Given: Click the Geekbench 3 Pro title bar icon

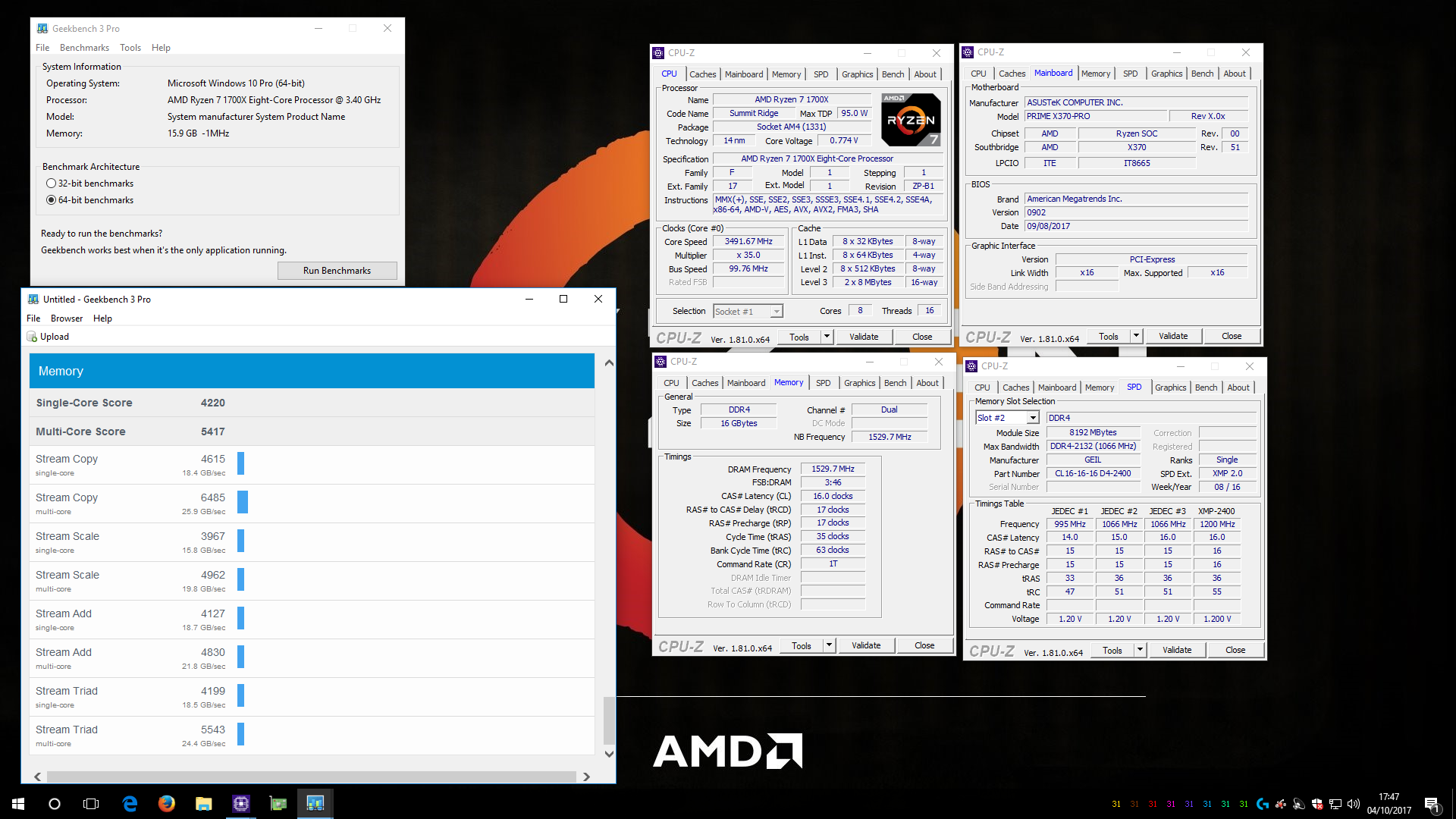Looking at the screenshot, I should (43, 28).
